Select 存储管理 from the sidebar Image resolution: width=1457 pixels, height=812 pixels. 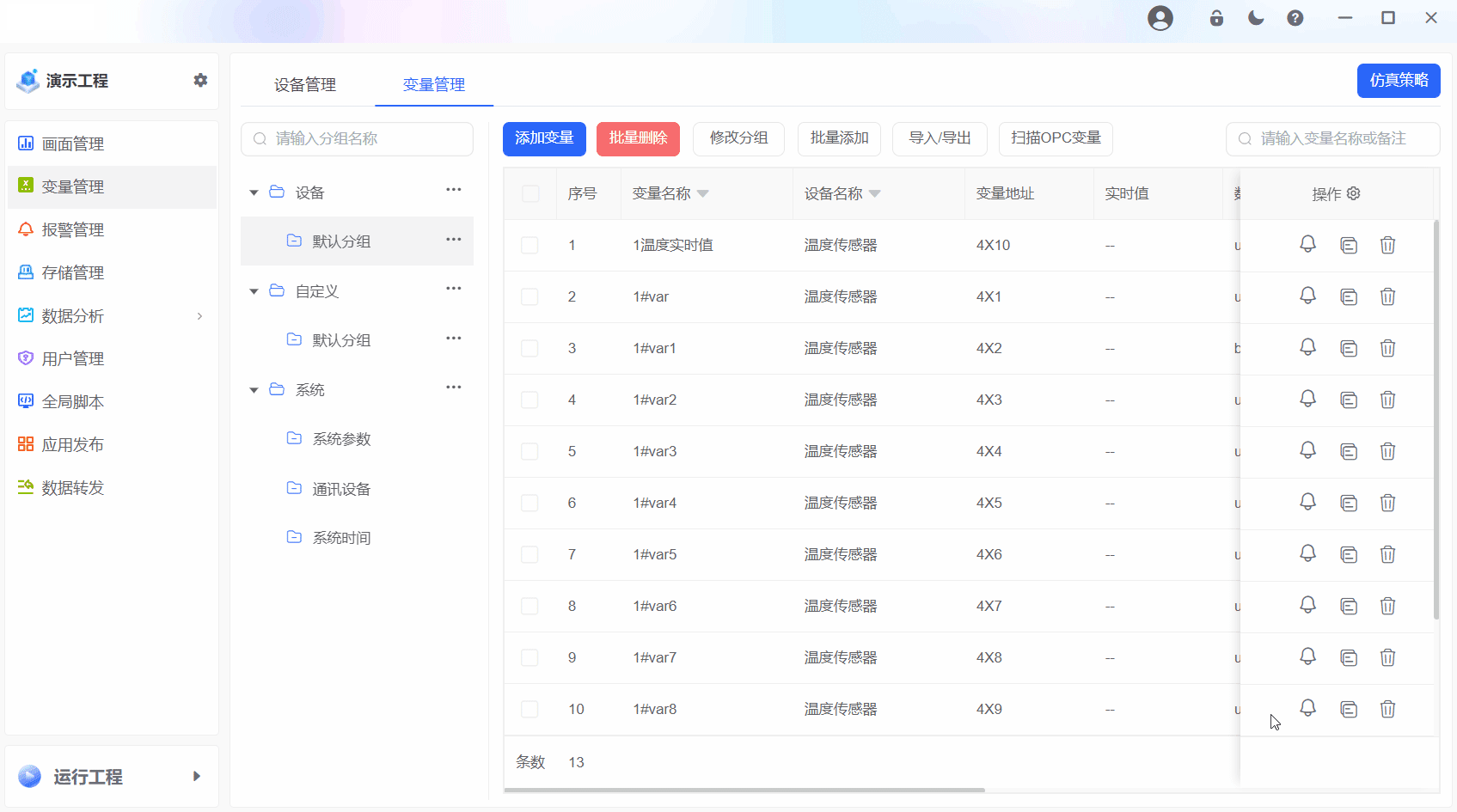coord(72,272)
